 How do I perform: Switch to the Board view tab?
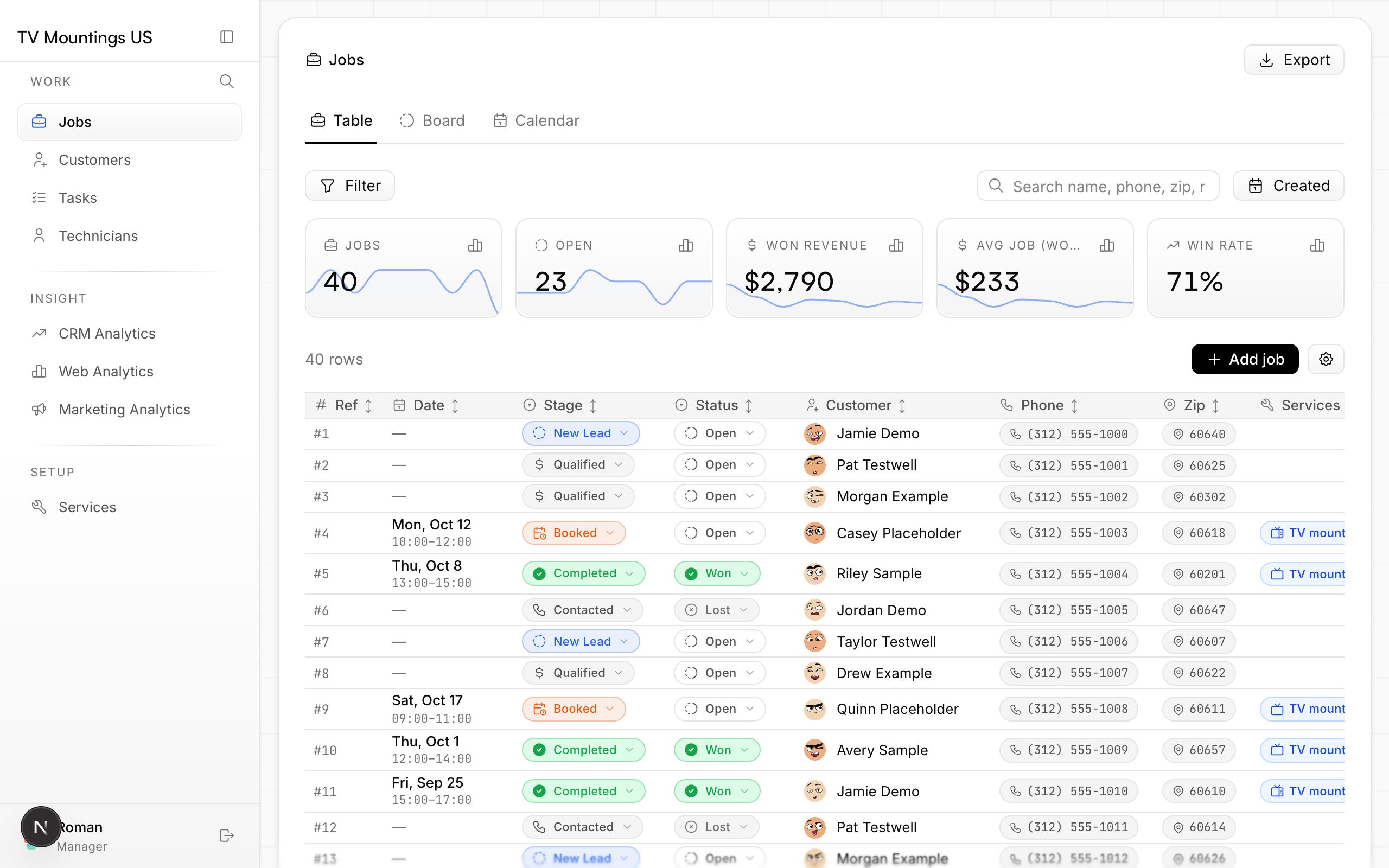432,120
